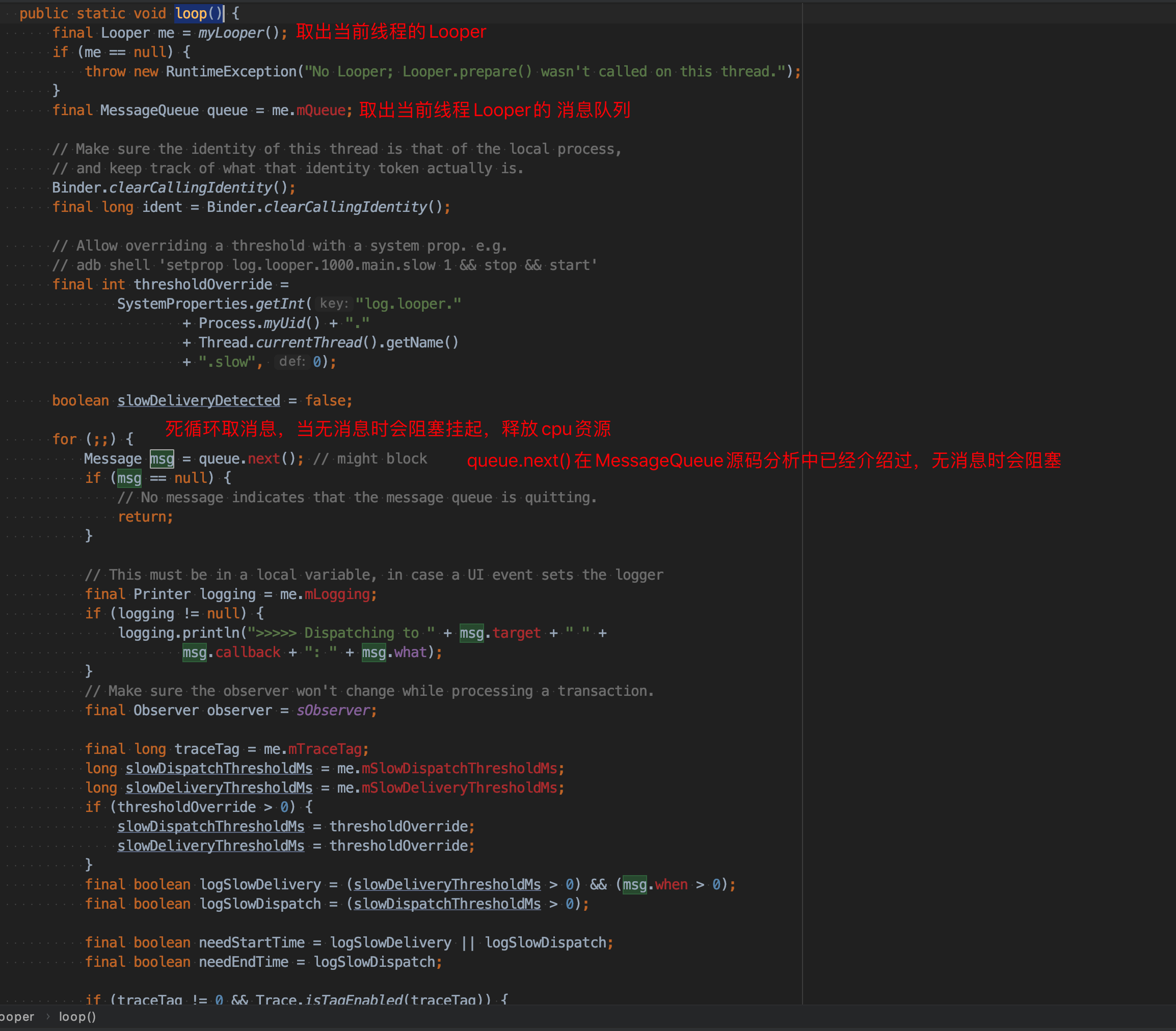Click Process.myUid() call
This screenshot has height=1031, width=1176.
[x=259, y=323]
